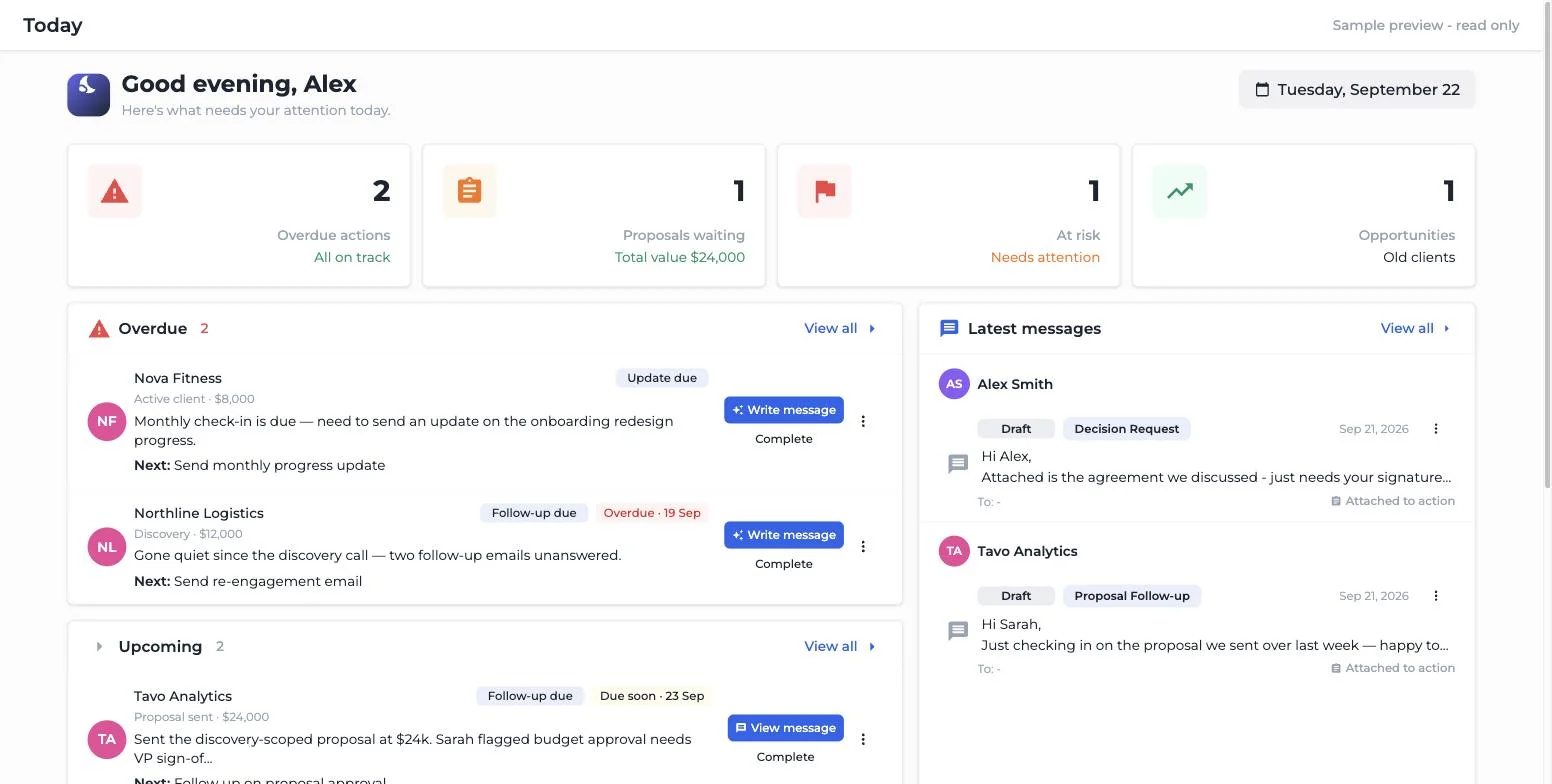Click the Draft tag on Alex Smith's message
Image resolution: width=1552 pixels, height=784 pixels.
[x=1016, y=429]
